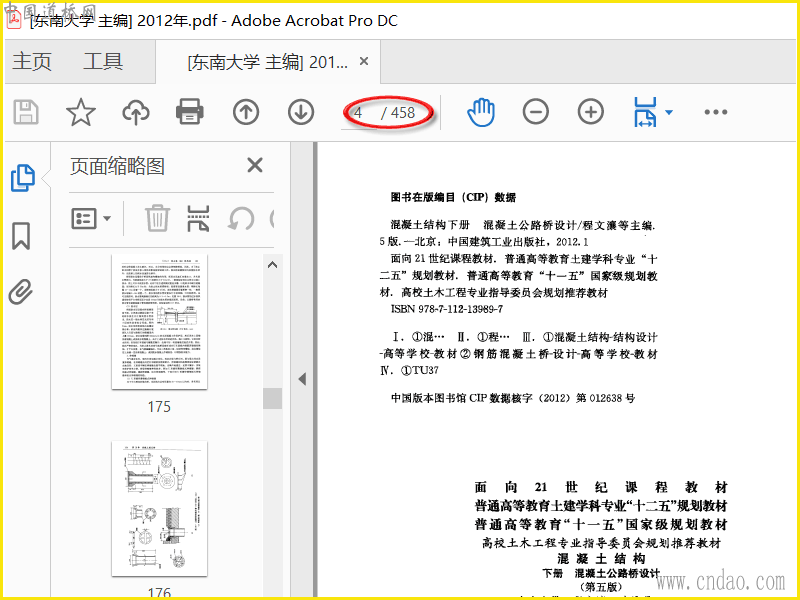Viewport: 800px width, 600px height.
Task: Close the 页面缩略图 panel
Action: [x=255, y=165]
